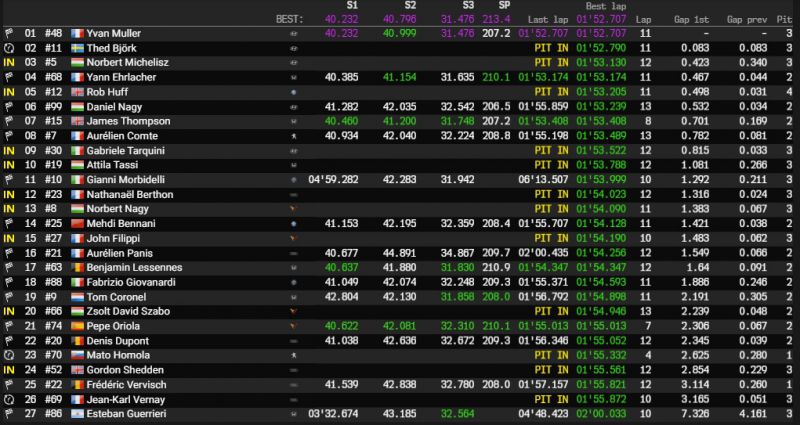Click the PIT IN status for Attila Tassi

click(x=552, y=165)
